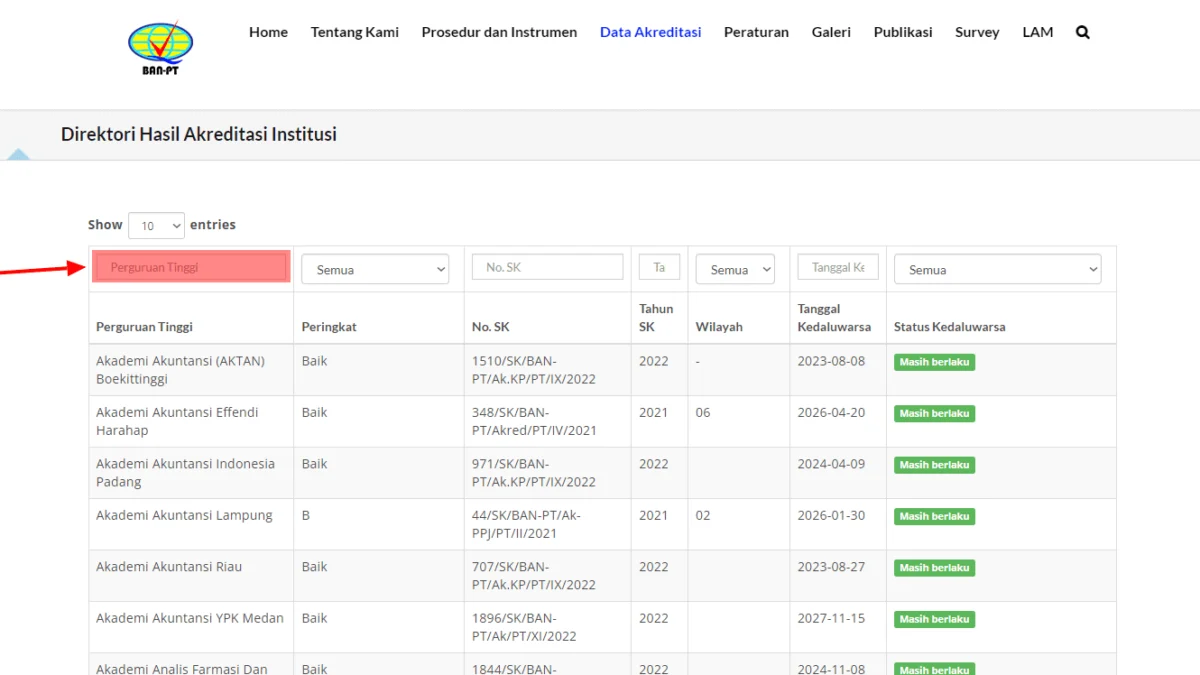Sort by Wilayah column header
1200x675 pixels.
tap(719, 327)
